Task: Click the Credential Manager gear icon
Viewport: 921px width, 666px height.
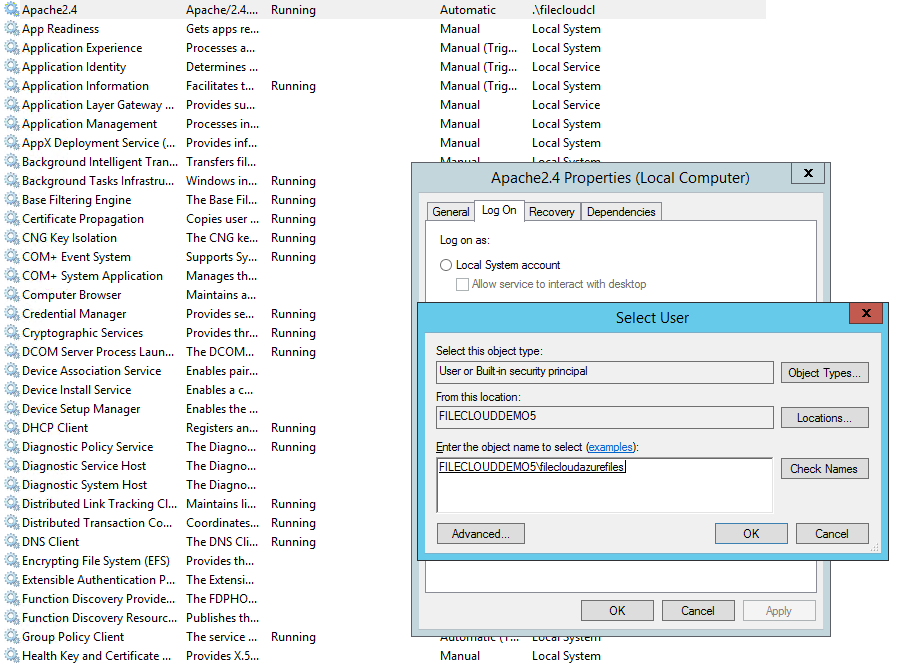Action: 11,314
